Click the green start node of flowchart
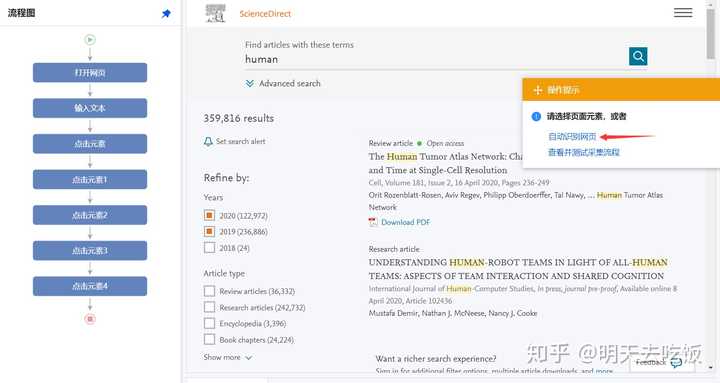The width and height of the screenshot is (720, 383). pos(90,40)
